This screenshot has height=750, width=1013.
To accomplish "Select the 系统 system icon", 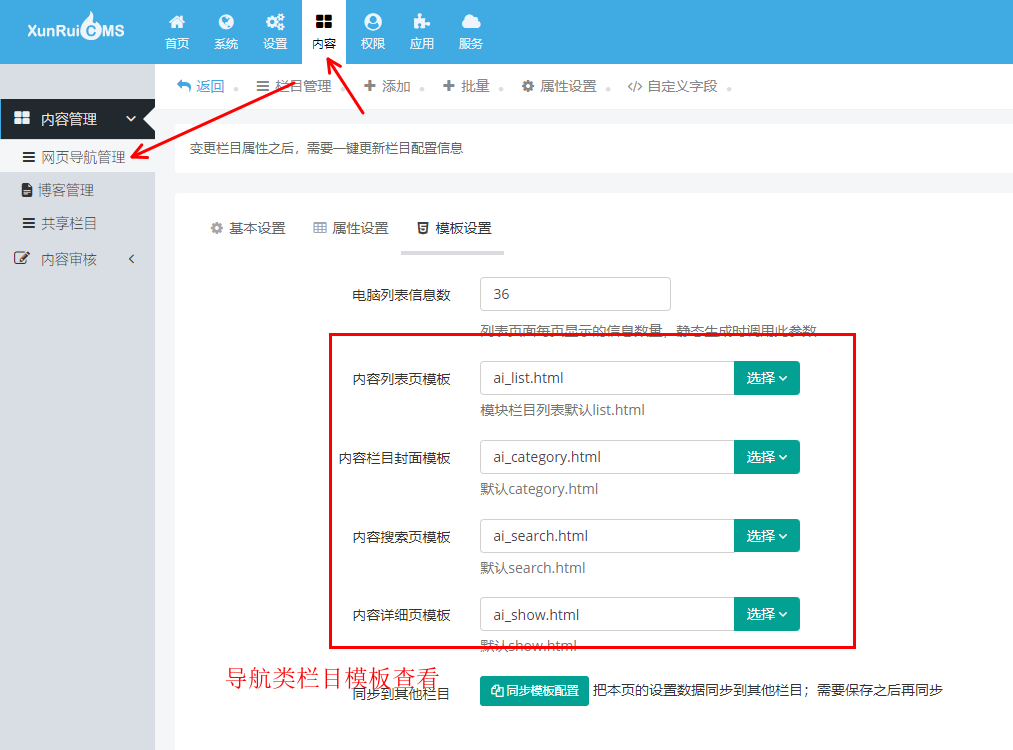I will pyautogui.click(x=227, y=30).
